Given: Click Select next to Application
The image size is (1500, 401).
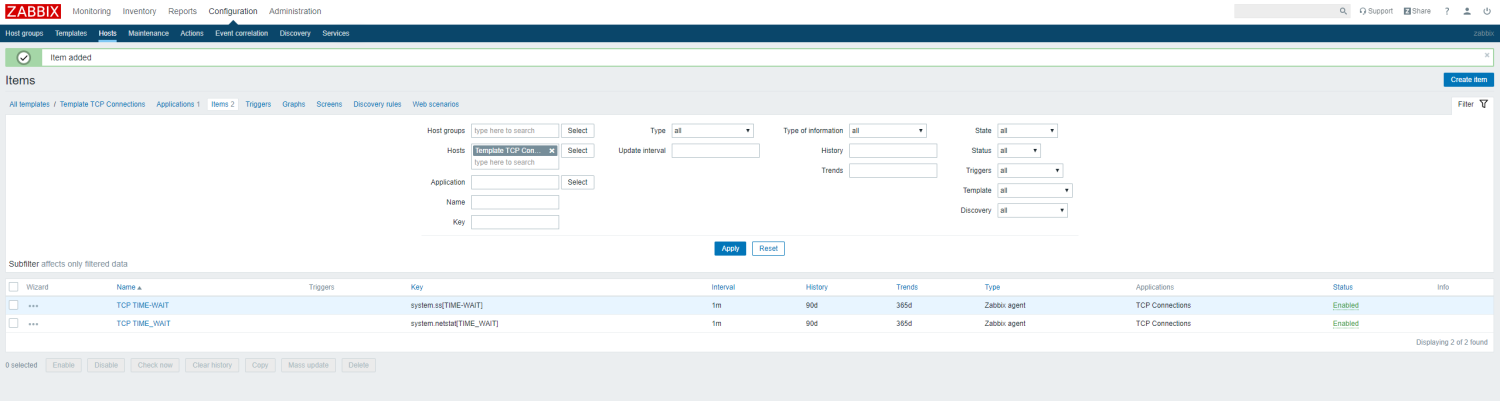Looking at the screenshot, I should (578, 183).
